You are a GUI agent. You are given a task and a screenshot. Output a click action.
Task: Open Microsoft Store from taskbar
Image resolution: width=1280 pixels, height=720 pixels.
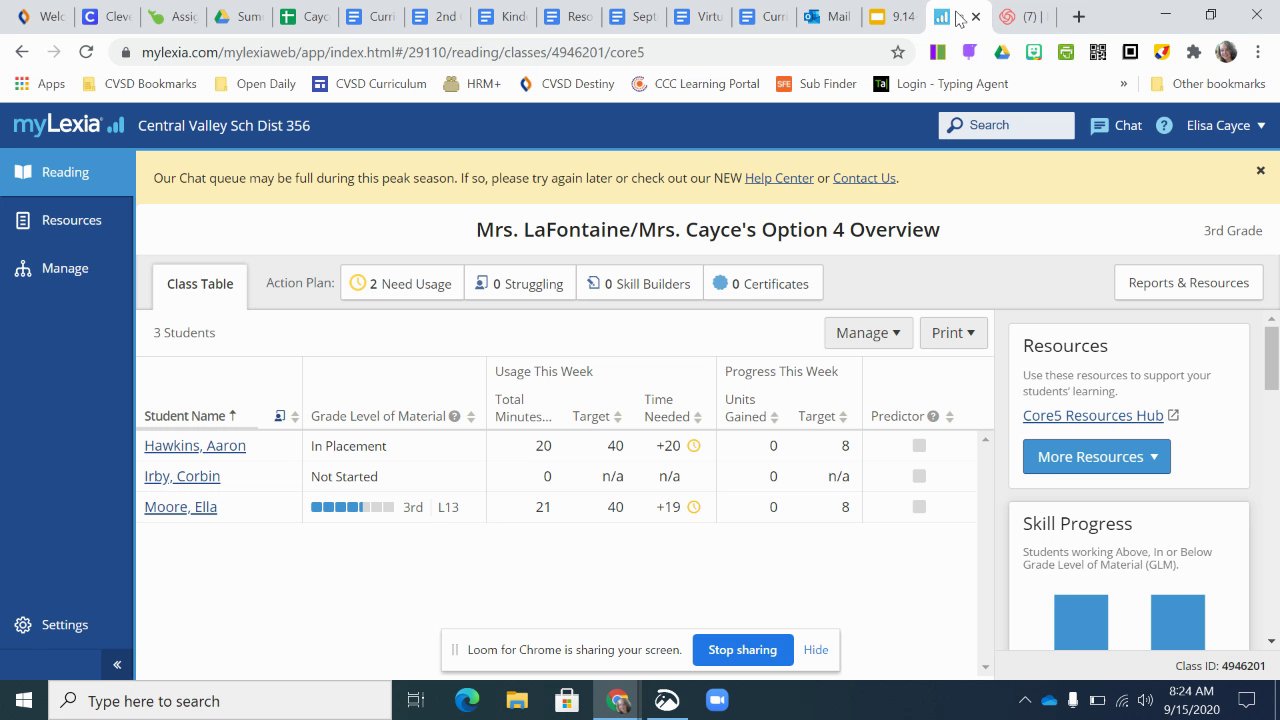(567, 701)
